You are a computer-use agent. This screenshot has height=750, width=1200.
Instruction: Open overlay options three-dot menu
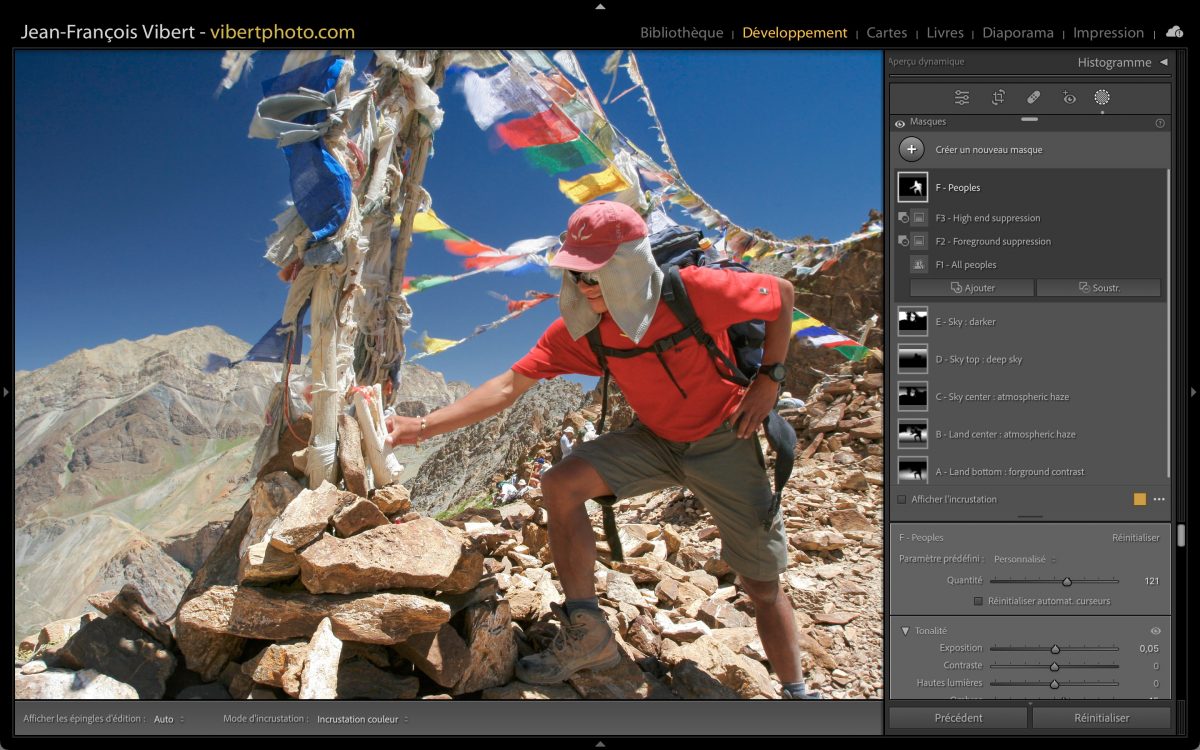click(x=1159, y=499)
